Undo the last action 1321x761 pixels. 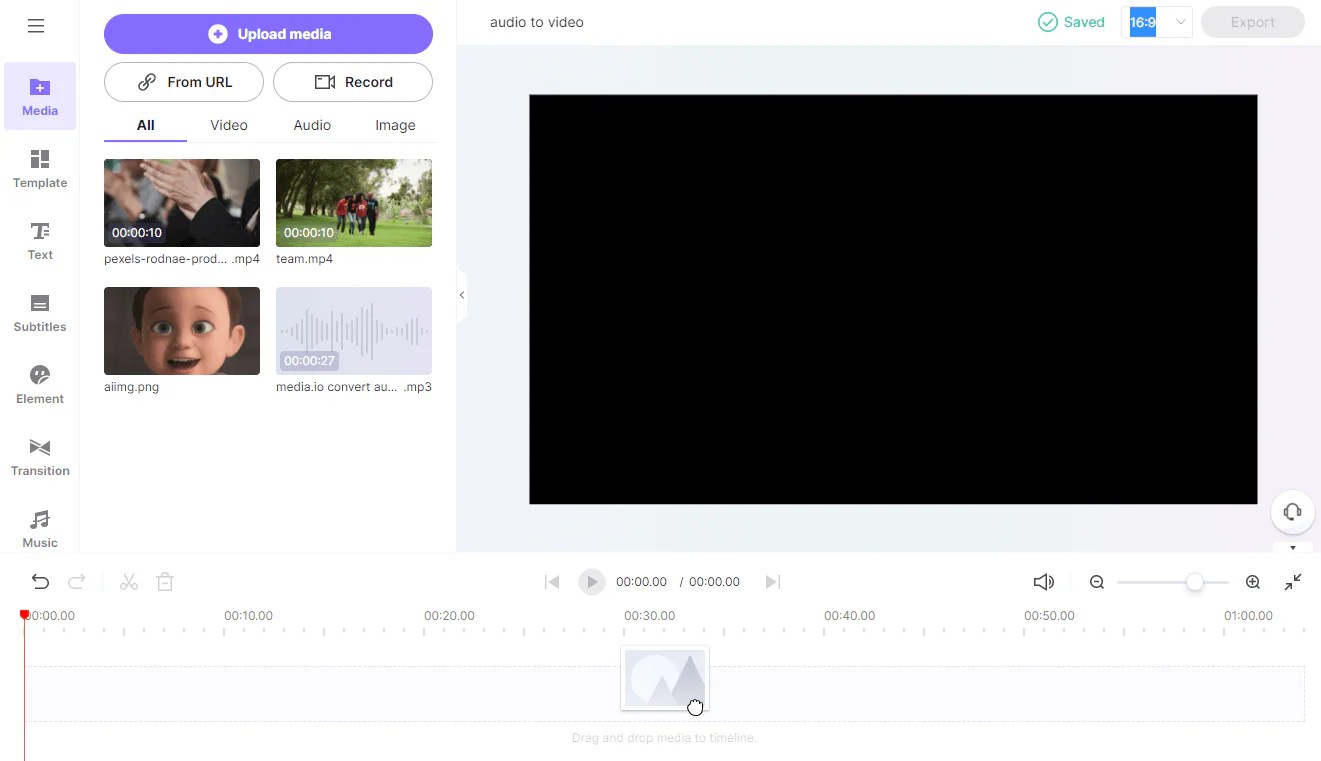pyautogui.click(x=40, y=581)
